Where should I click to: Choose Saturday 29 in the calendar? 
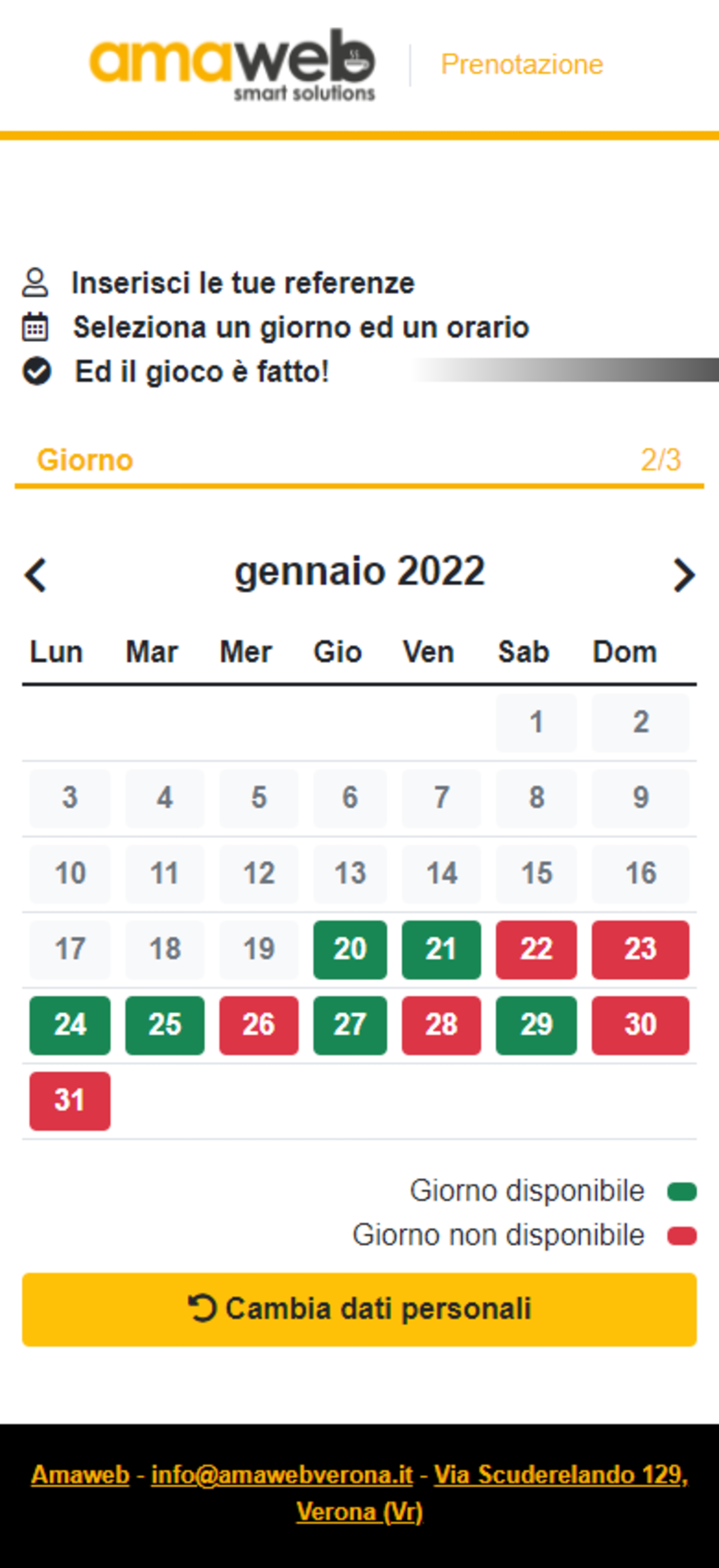pos(536,1025)
